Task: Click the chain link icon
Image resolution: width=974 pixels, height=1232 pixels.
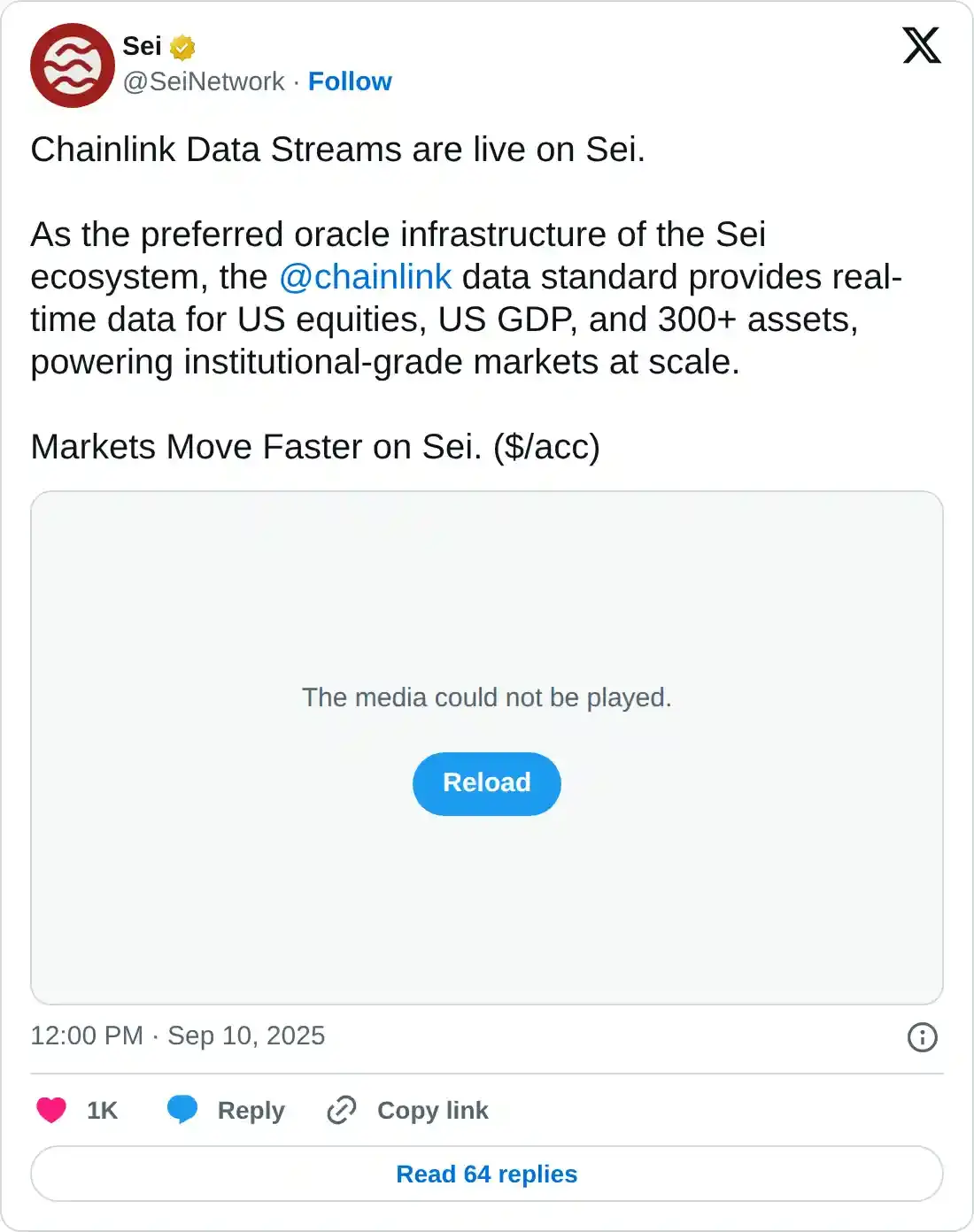Action: pos(342,1110)
